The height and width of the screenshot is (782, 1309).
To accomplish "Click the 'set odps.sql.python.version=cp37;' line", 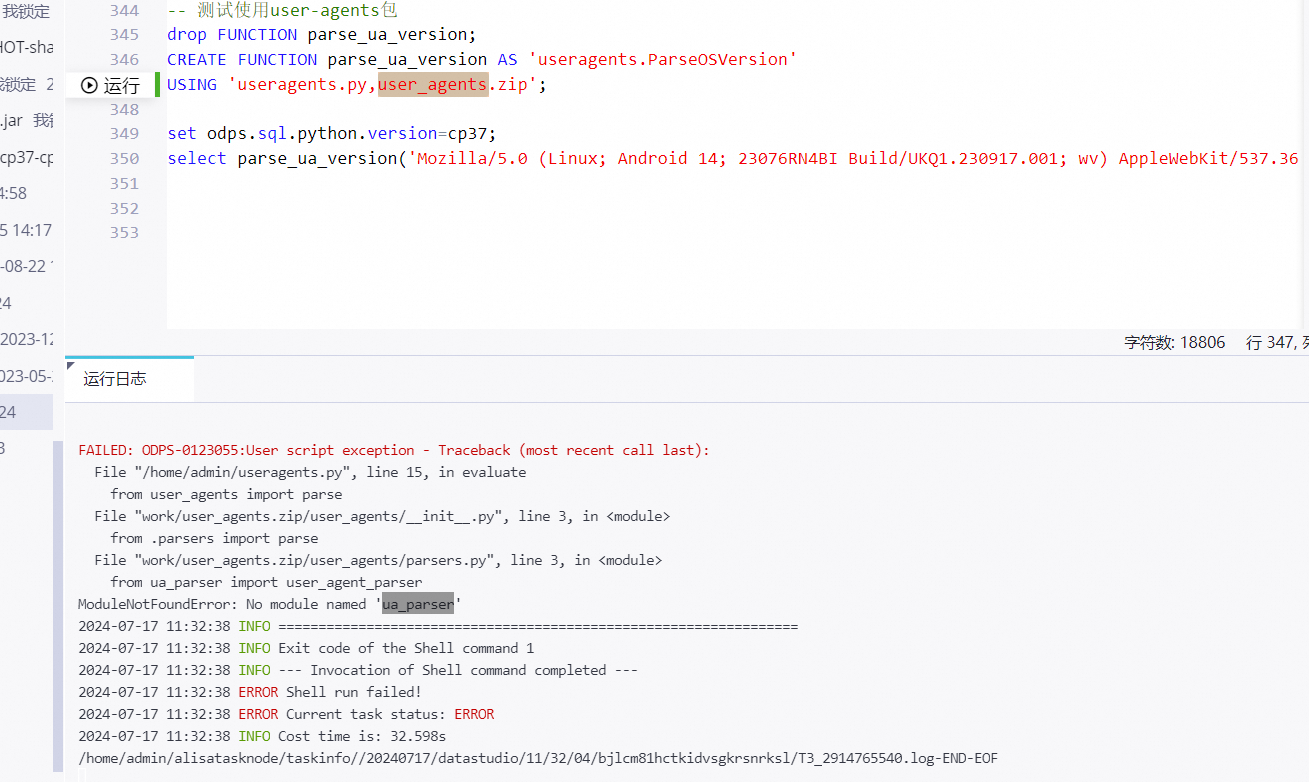I will (x=332, y=134).
